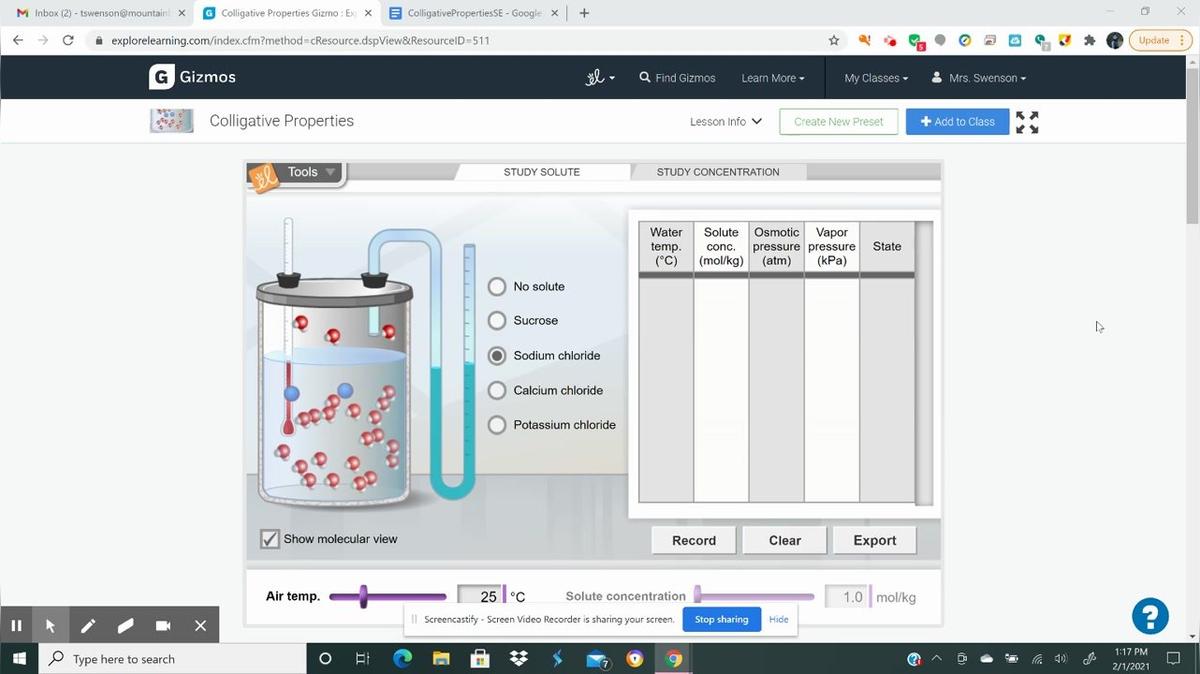This screenshot has width=1200, height=674.
Task: Pause the Screencastify recording
Action: click(x=16, y=625)
